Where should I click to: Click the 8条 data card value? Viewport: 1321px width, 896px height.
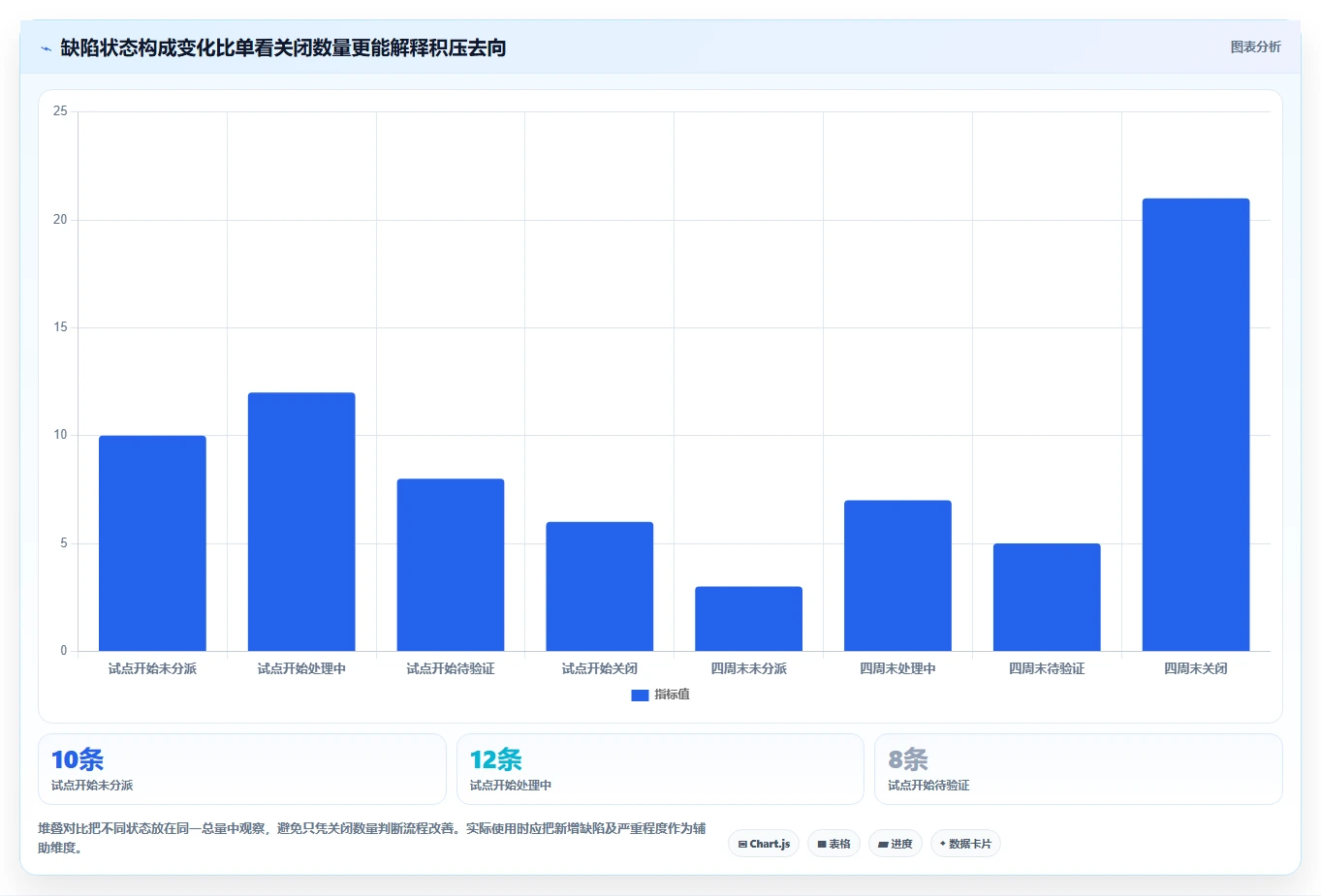pyautogui.click(x=908, y=759)
